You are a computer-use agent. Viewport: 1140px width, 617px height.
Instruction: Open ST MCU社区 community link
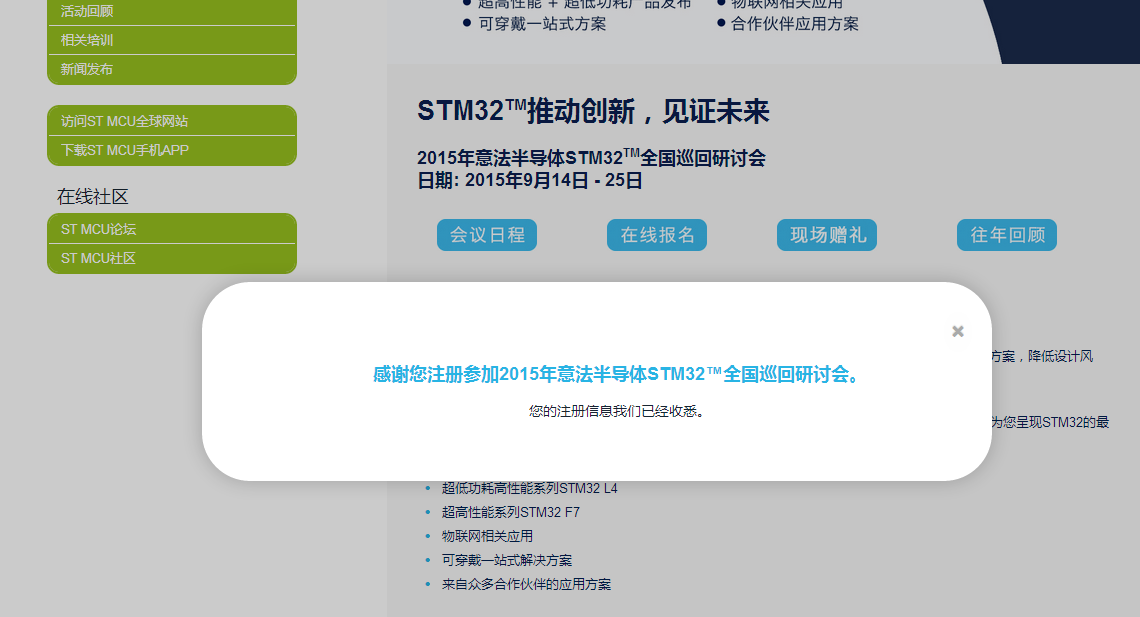172,258
